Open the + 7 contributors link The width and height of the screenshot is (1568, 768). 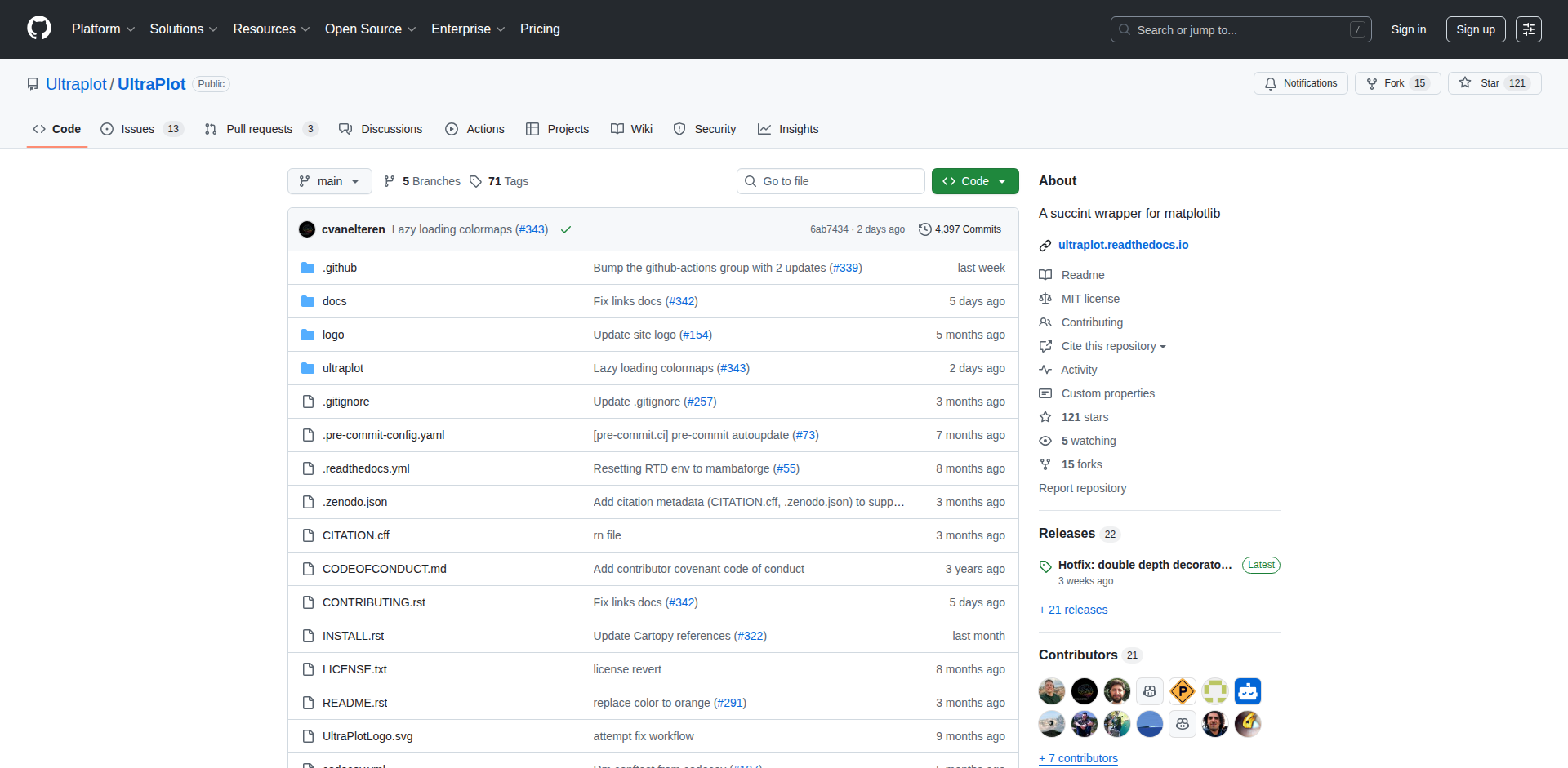(1078, 758)
